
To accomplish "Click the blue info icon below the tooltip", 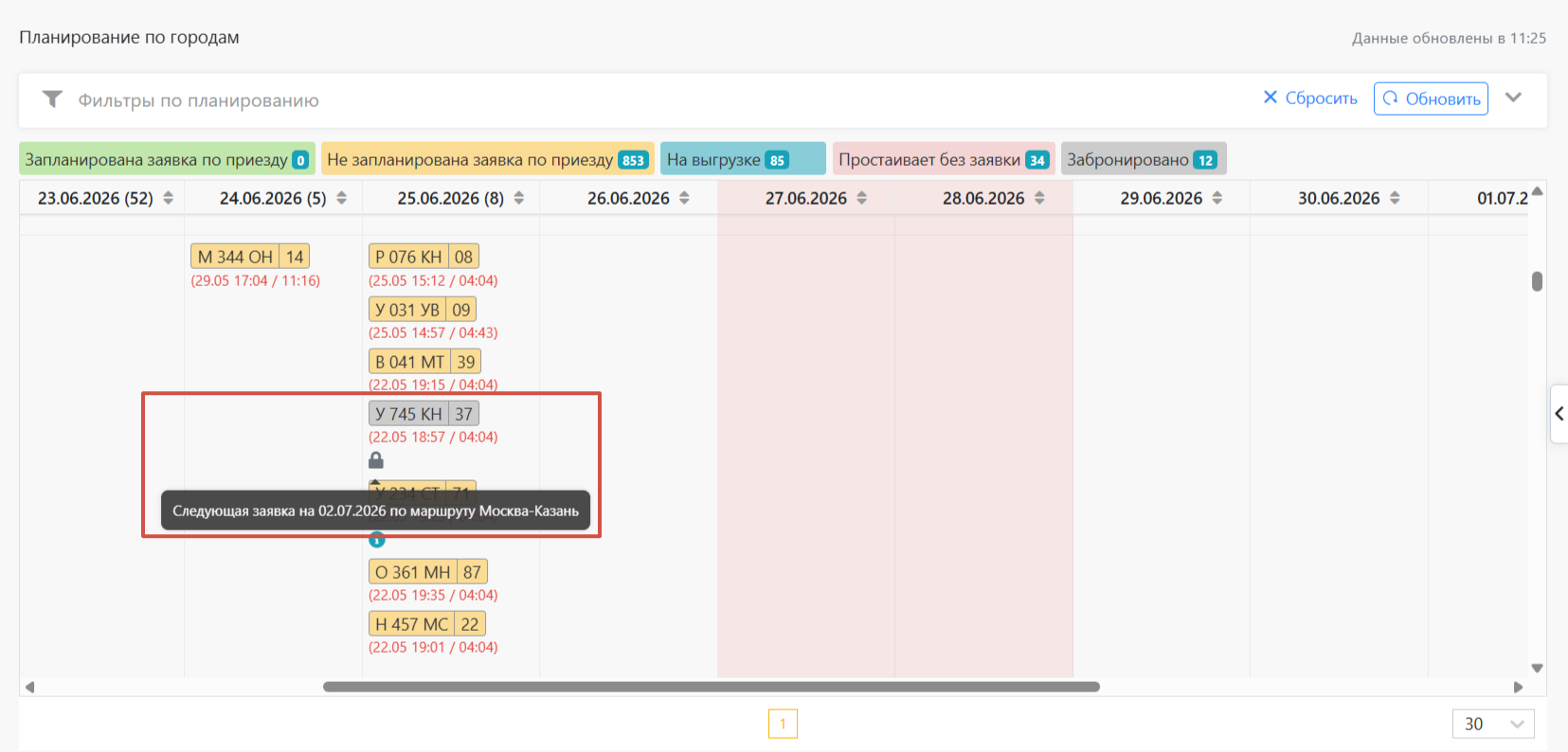I will tap(377, 540).
